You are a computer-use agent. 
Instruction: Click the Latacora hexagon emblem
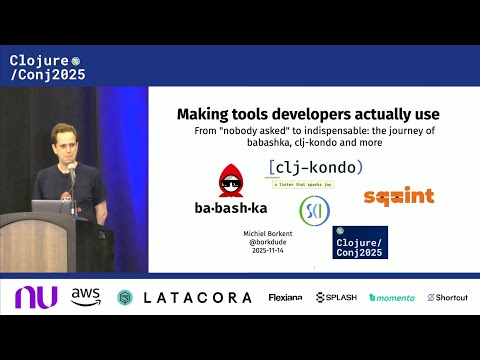pyautogui.click(x=125, y=298)
